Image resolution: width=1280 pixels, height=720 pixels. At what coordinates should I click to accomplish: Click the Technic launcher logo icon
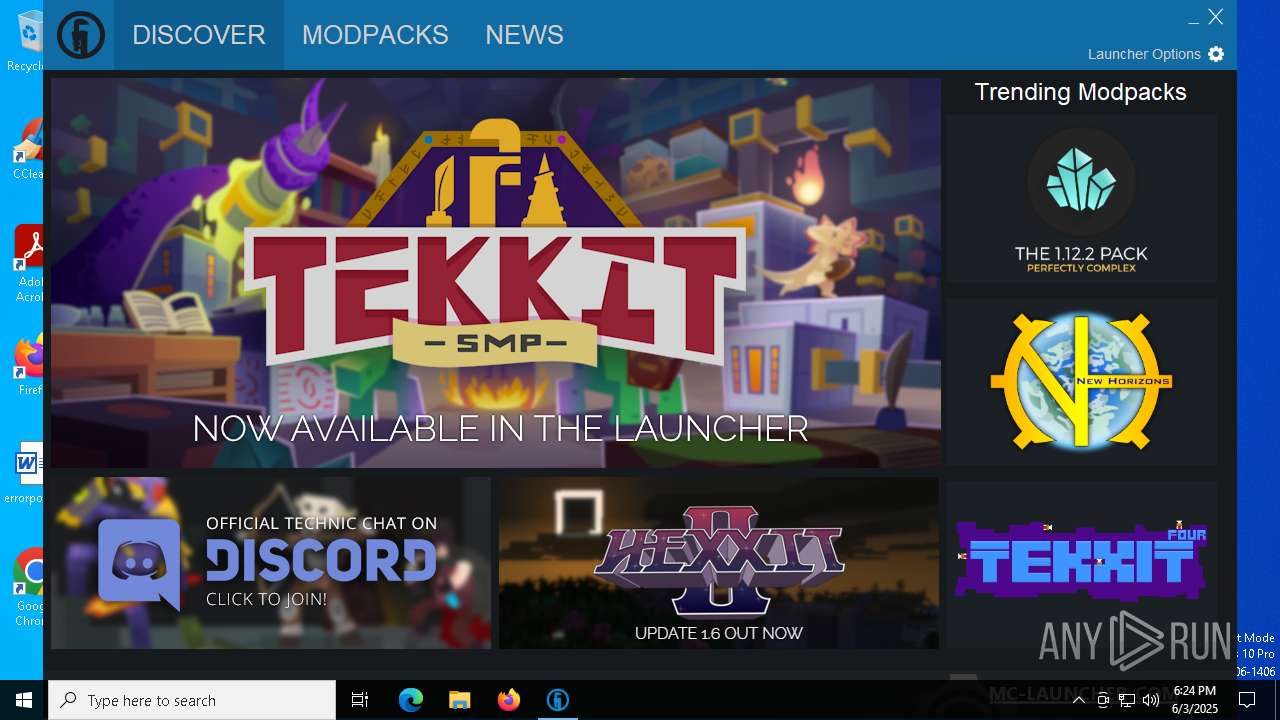click(x=81, y=35)
